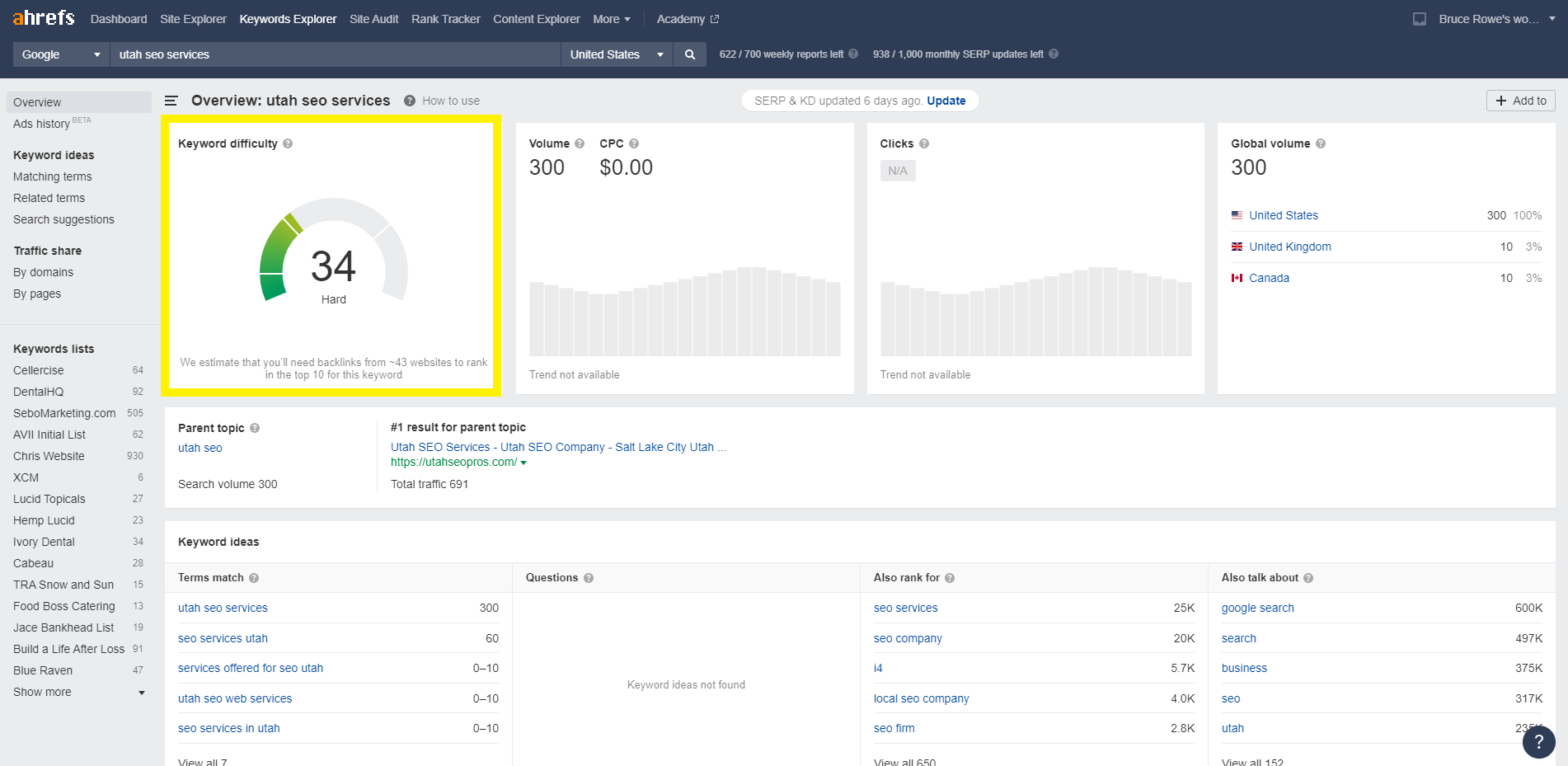Open Rank Tracker
This screenshot has height=766, width=1568.
tap(445, 19)
